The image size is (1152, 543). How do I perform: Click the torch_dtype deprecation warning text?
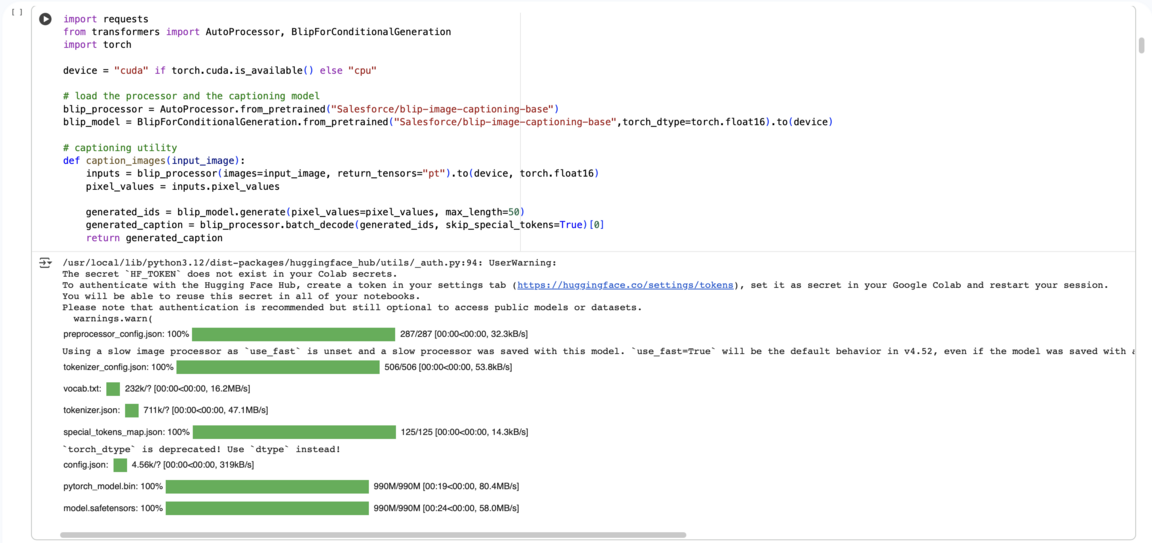[201, 450]
